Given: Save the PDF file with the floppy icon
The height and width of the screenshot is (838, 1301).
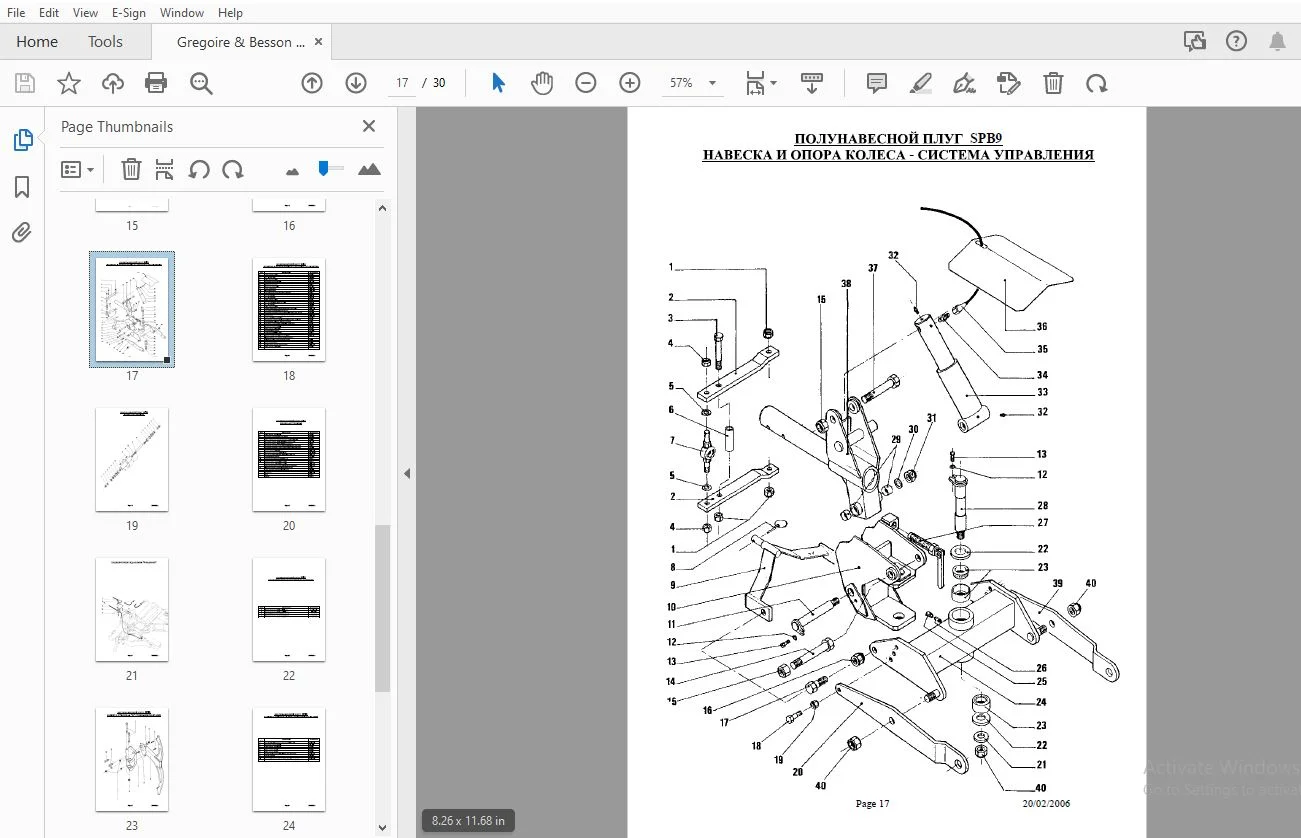Looking at the screenshot, I should pyautogui.click(x=24, y=83).
